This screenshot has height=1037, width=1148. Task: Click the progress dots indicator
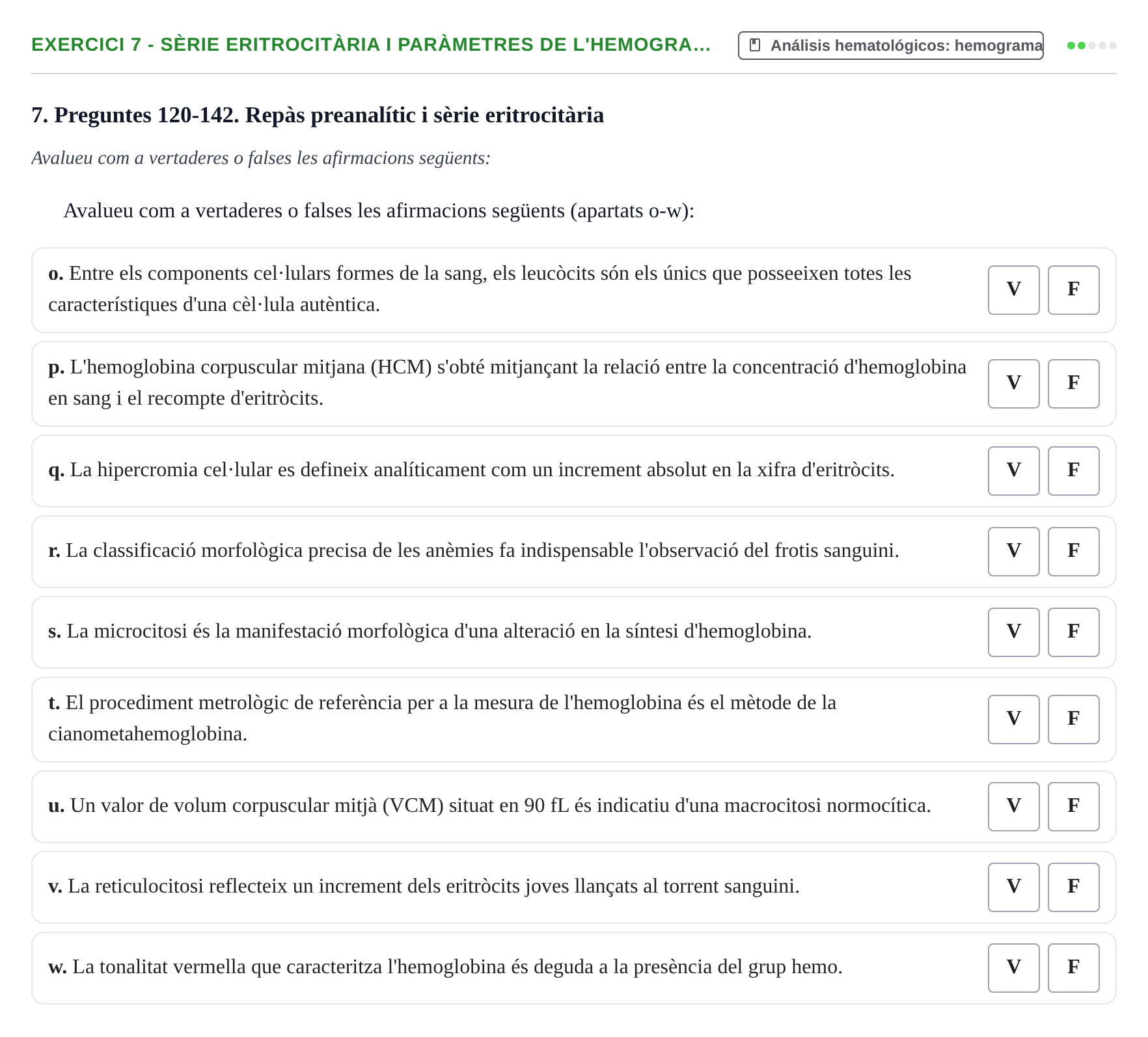1091,46
